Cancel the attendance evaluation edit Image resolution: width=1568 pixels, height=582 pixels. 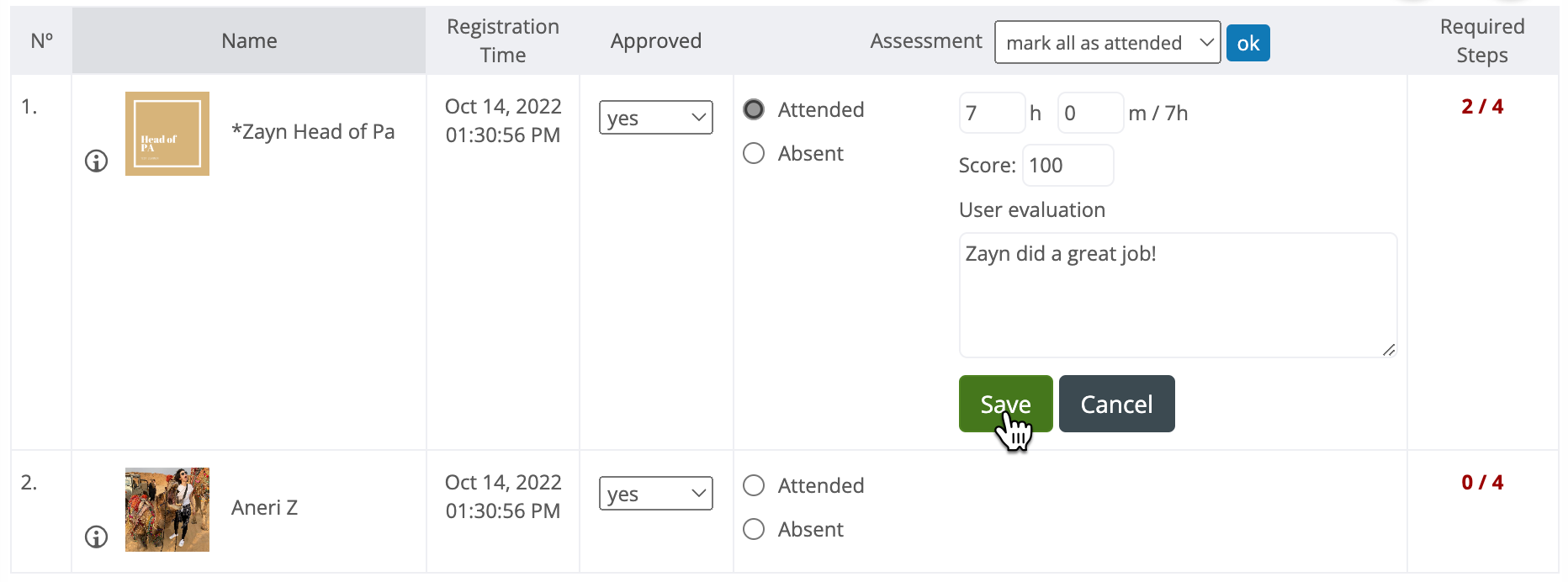(1117, 404)
